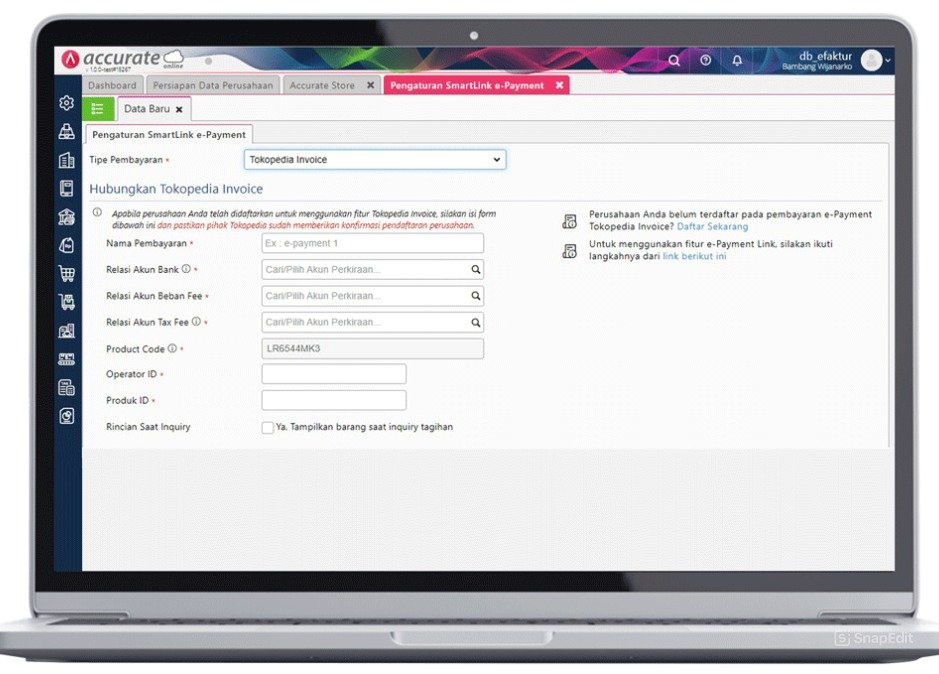939x674 pixels.
Task: Search accounts in Relasi Akun Tax Fee magnifier
Action: (x=475, y=322)
